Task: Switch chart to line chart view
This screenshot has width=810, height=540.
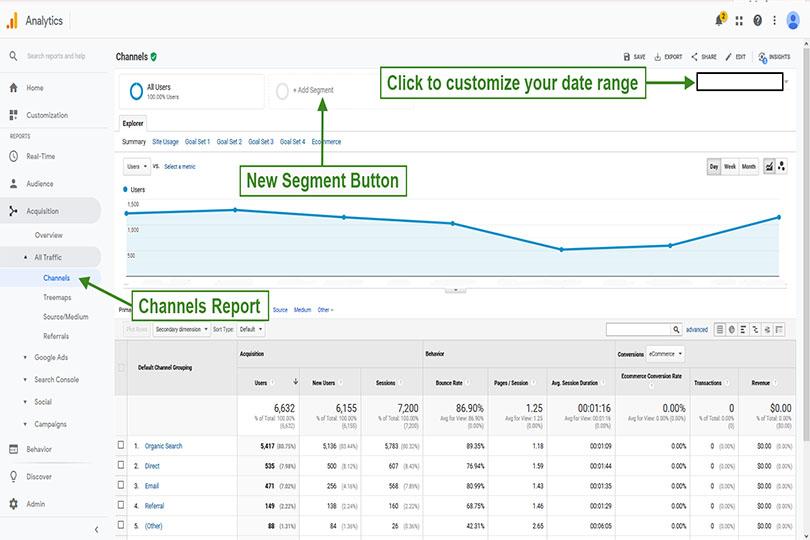Action: [769, 166]
